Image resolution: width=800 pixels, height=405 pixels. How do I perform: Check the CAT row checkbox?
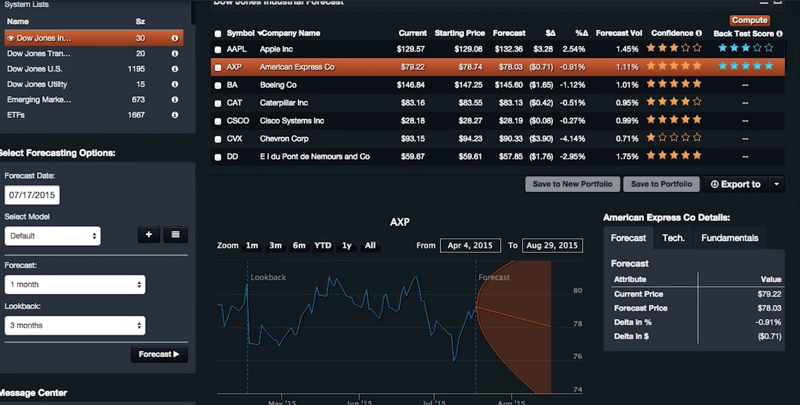tap(218, 103)
